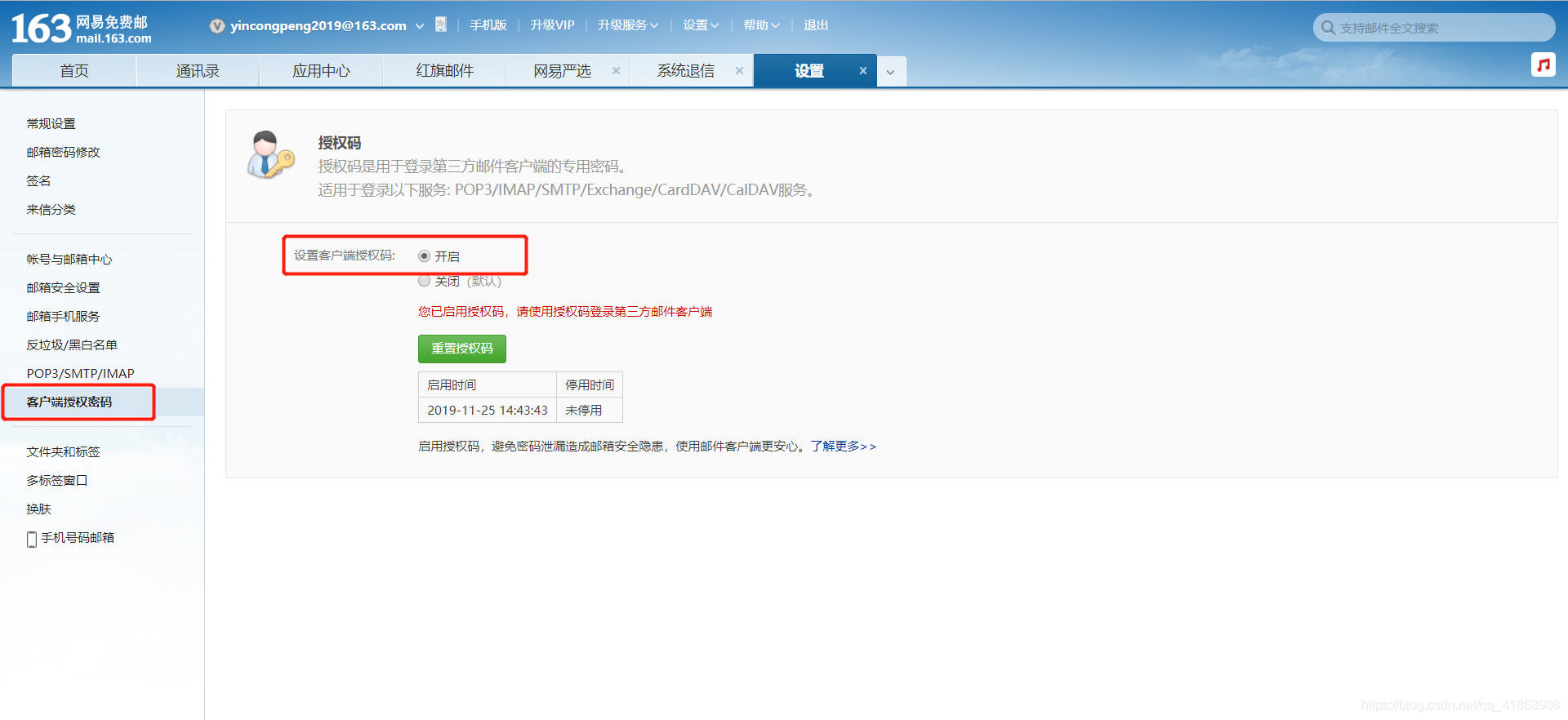Switch to the 通讯录 tab
The height and width of the screenshot is (720, 1568).
click(198, 71)
